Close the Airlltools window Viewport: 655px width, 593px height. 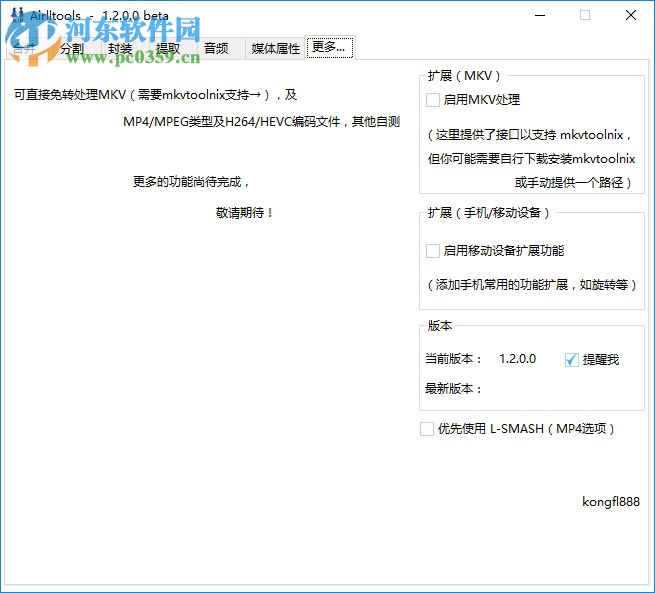[631, 15]
